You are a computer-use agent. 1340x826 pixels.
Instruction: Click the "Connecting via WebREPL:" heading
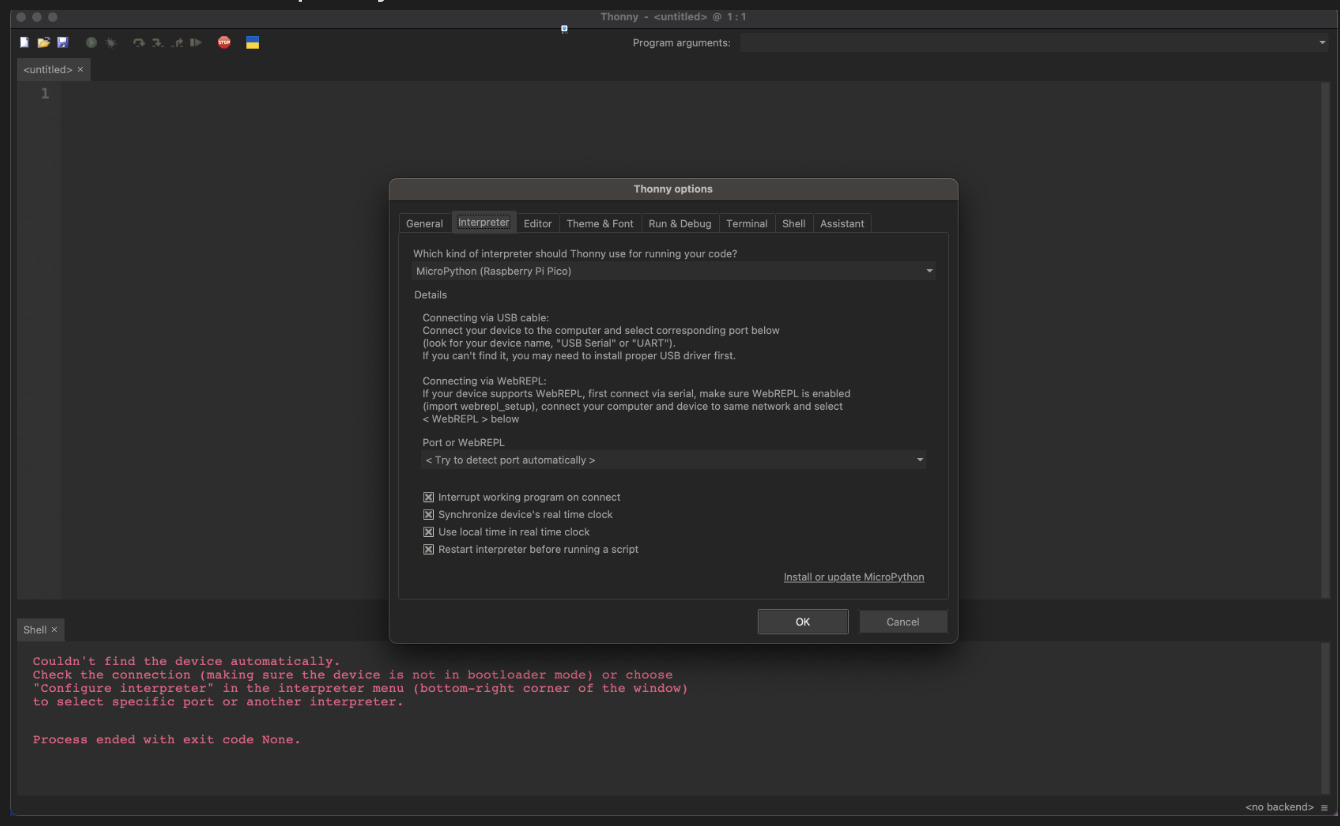tap(485, 381)
